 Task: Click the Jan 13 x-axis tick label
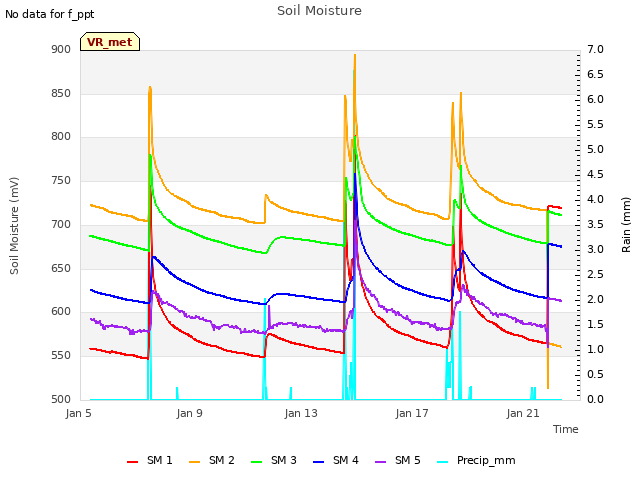pyautogui.click(x=301, y=413)
